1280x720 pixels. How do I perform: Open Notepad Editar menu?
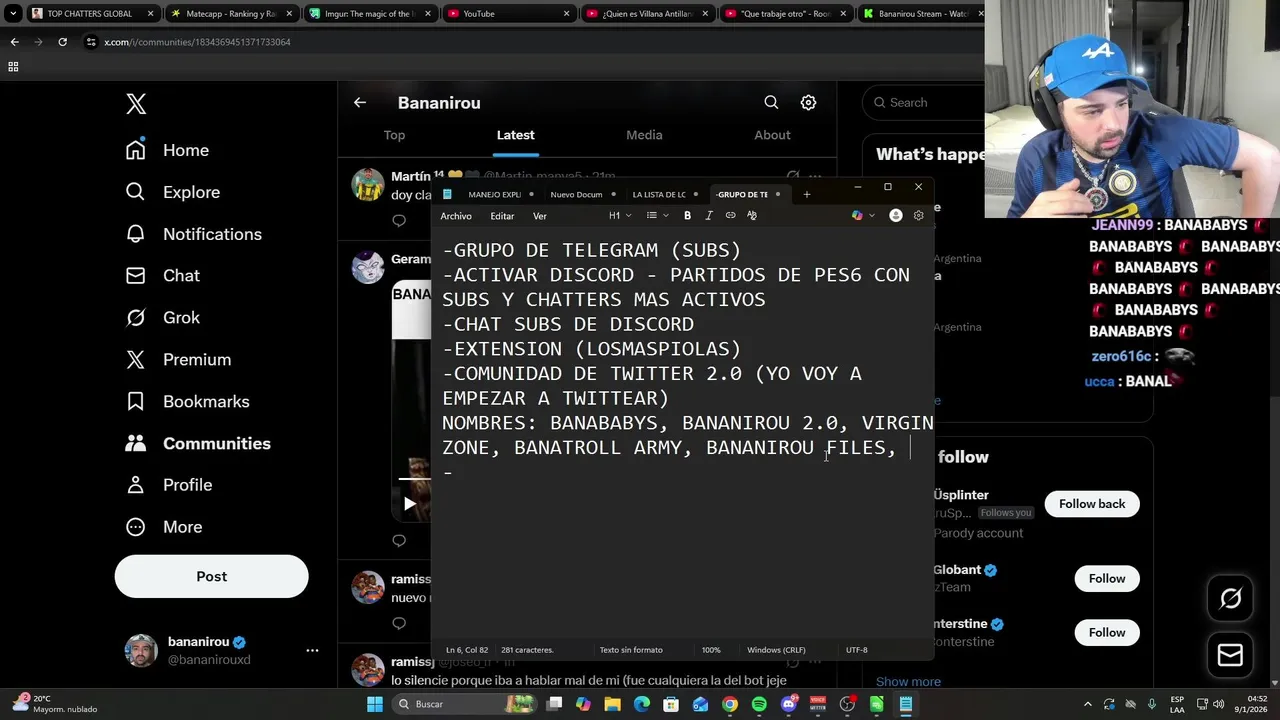(502, 216)
